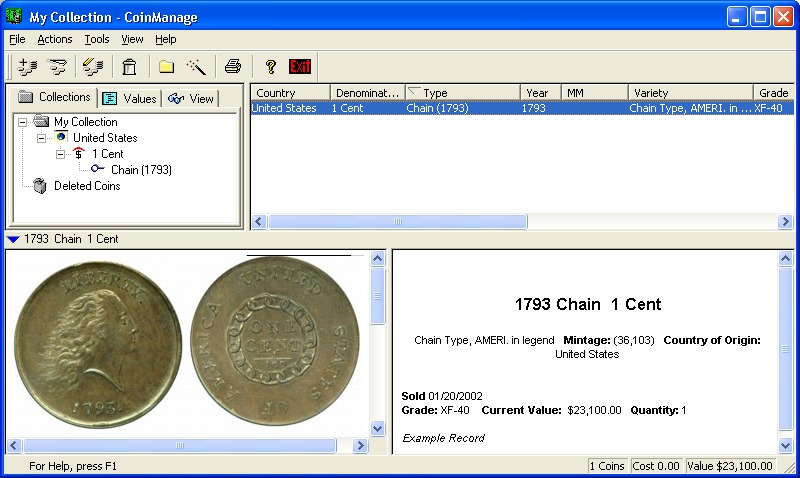Sort by the Country column header
Screen dimensions: 800x478
click(x=290, y=92)
